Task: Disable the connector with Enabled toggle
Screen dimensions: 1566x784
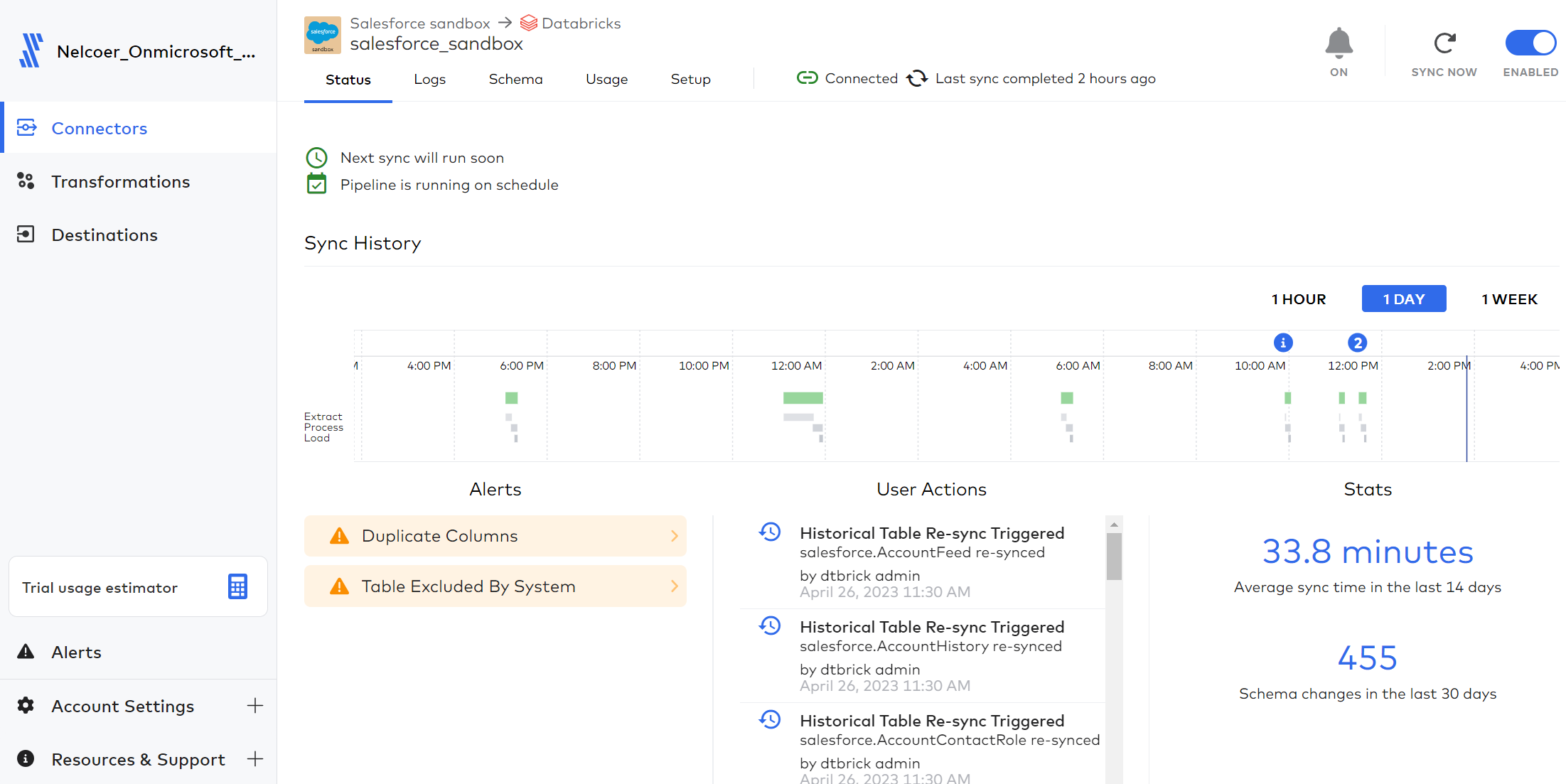Action: pyautogui.click(x=1530, y=43)
